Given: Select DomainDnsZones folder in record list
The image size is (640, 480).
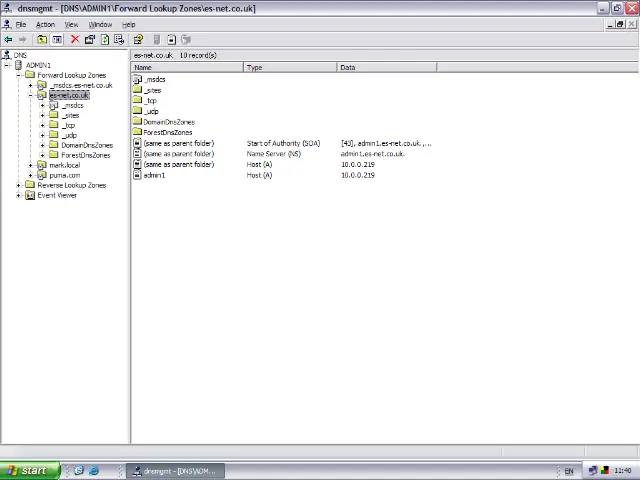Looking at the screenshot, I should tap(164, 122).
